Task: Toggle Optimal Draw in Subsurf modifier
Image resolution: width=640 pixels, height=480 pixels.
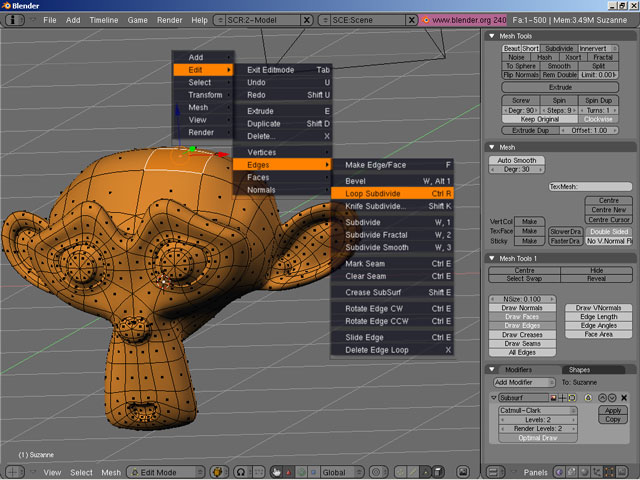Action: 538,438
